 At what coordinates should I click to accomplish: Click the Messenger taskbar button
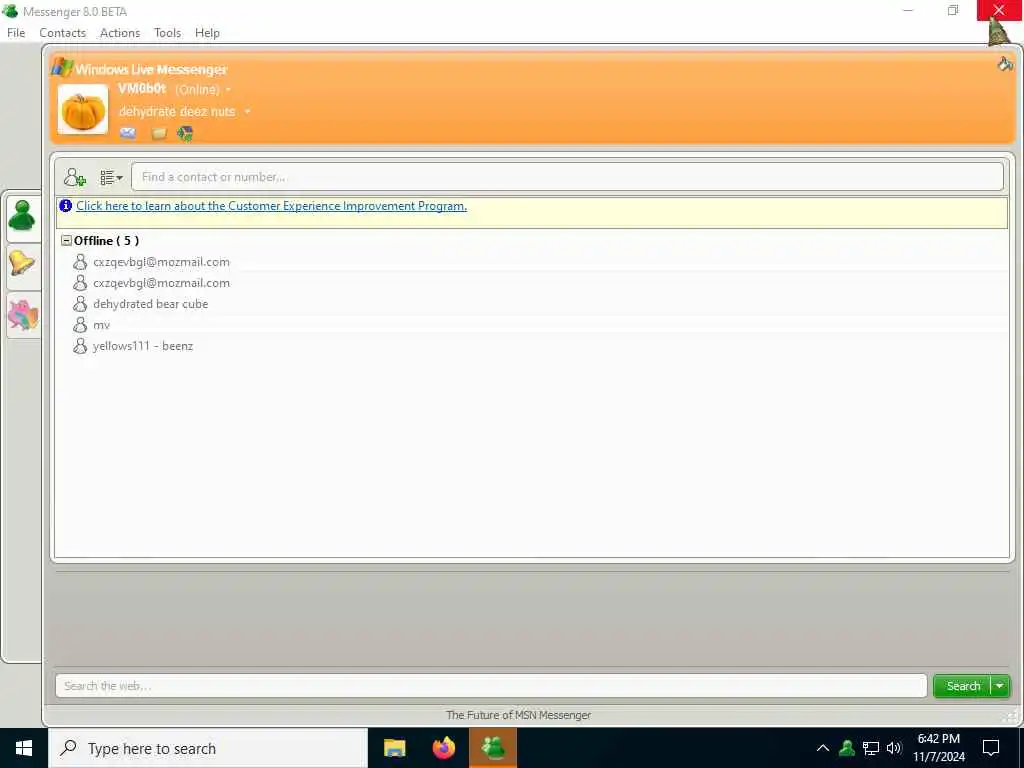(493, 748)
